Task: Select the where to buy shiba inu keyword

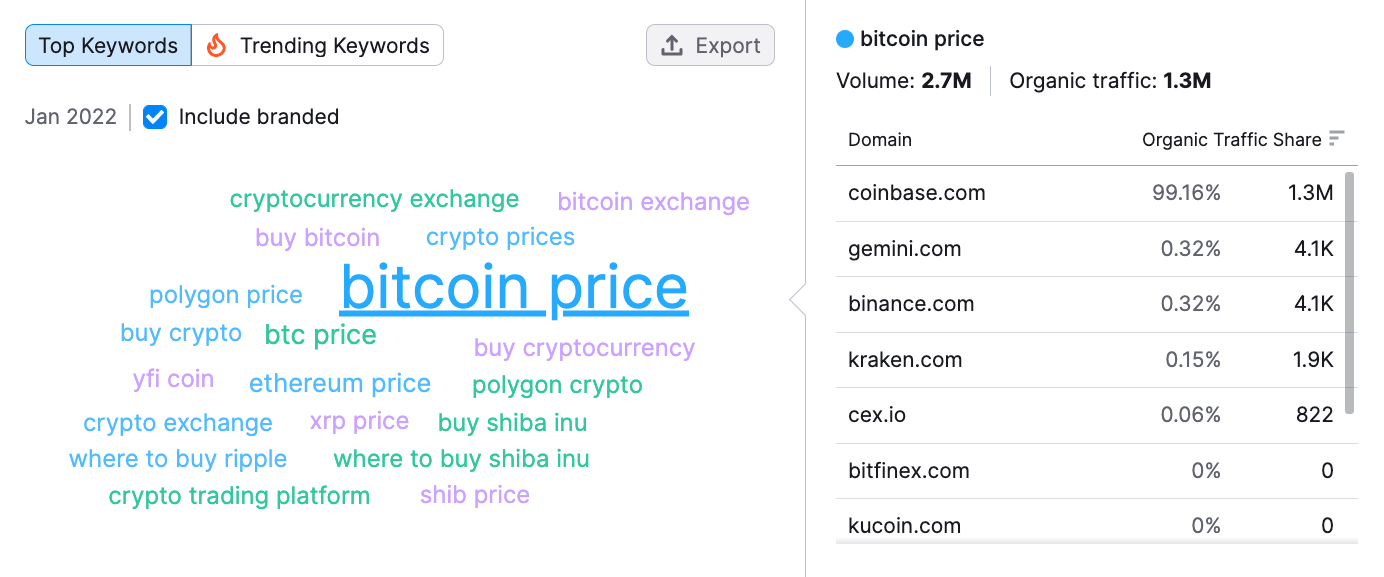Action: click(461, 459)
